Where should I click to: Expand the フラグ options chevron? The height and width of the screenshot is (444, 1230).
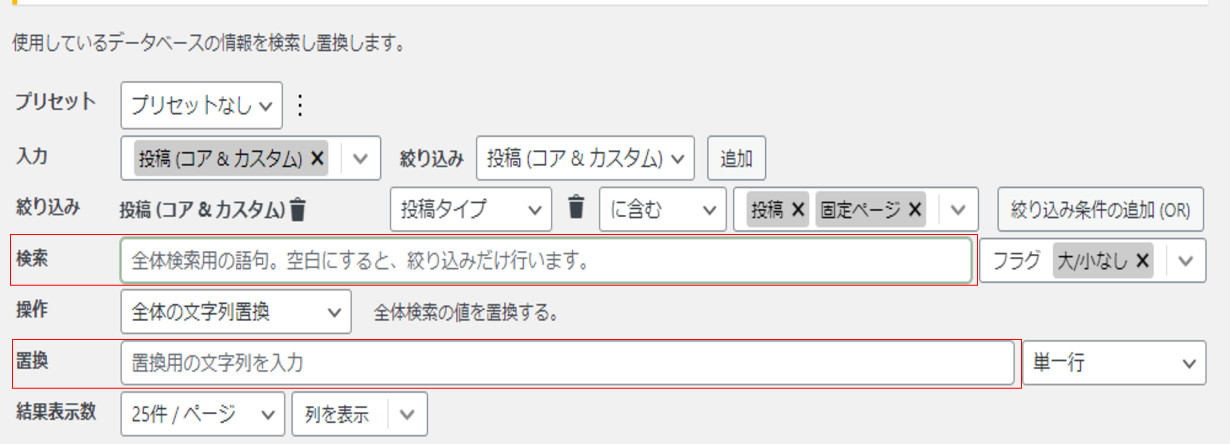tap(1186, 261)
